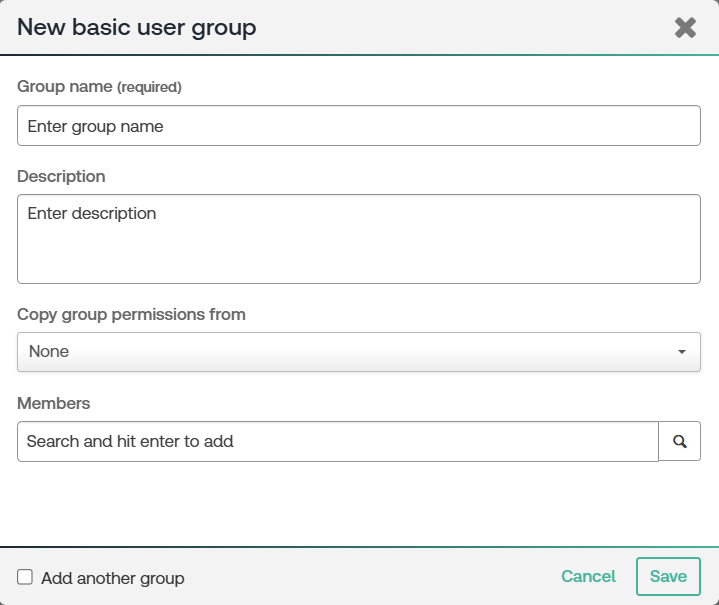Click the 'Members' field label

(53, 403)
